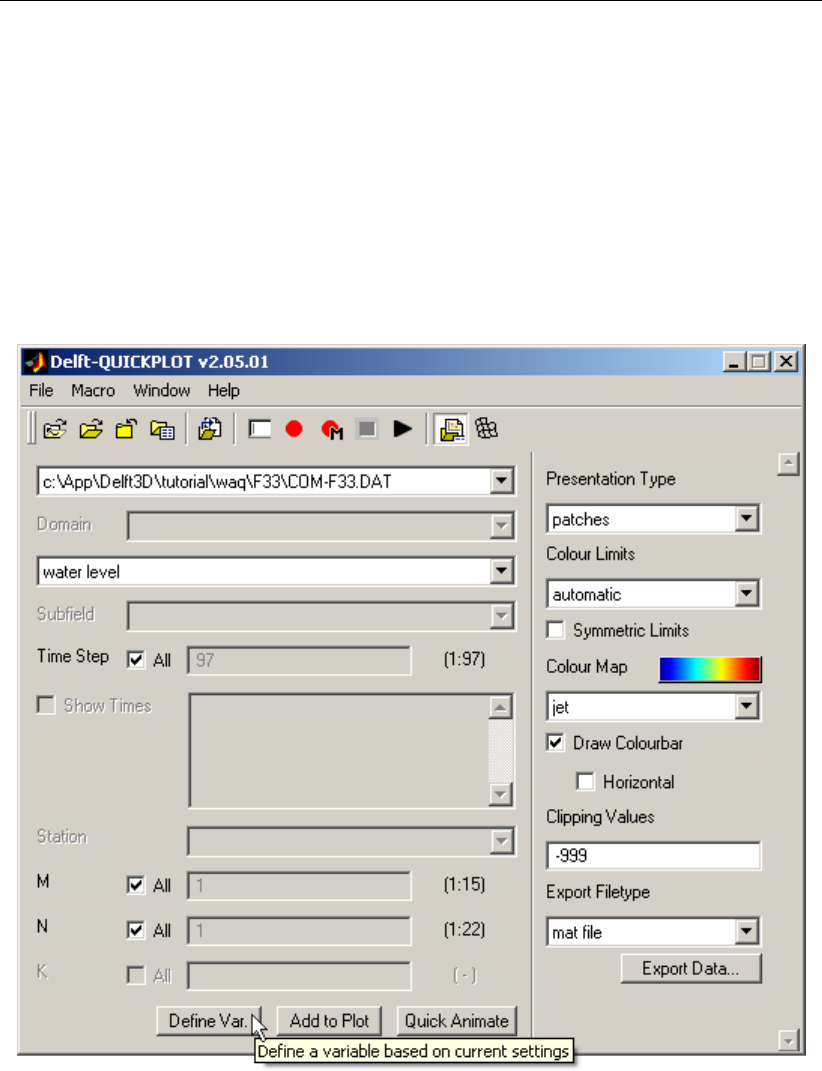Enable Horizontal colourbar checkbox
The height and width of the screenshot is (1071, 822).
pos(585,781)
